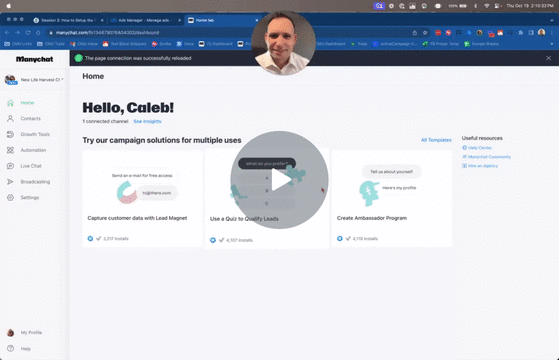Image resolution: width=559 pixels, height=360 pixels.
Task: Click the See Insights link
Action: tap(147, 122)
